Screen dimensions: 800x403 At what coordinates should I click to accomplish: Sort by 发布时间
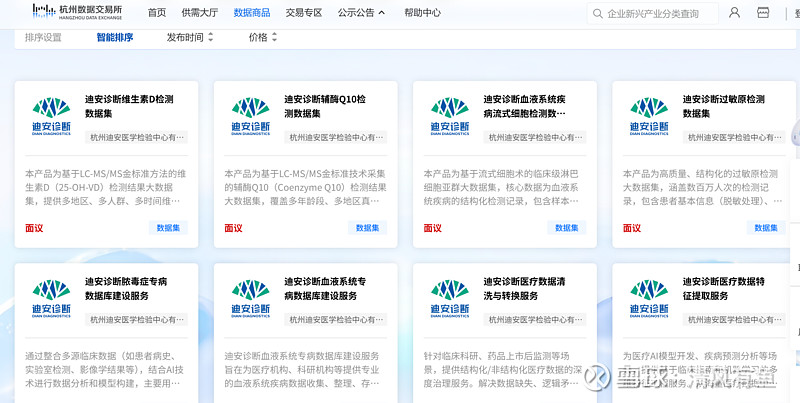(190, 37)
